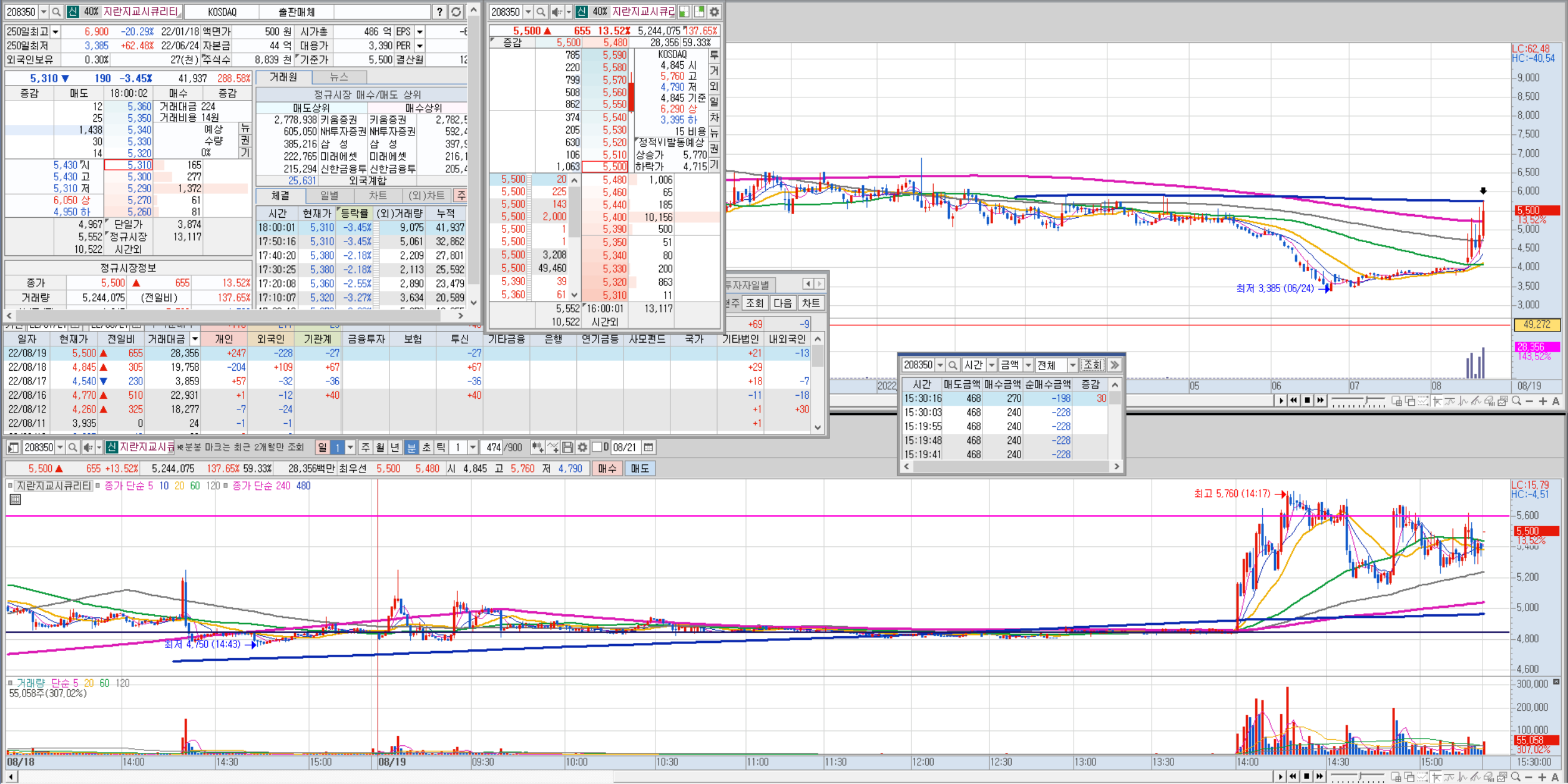1568x784 pixels.
Task: Open EPS dropdown arrow
Action: (x=419, y=32)
